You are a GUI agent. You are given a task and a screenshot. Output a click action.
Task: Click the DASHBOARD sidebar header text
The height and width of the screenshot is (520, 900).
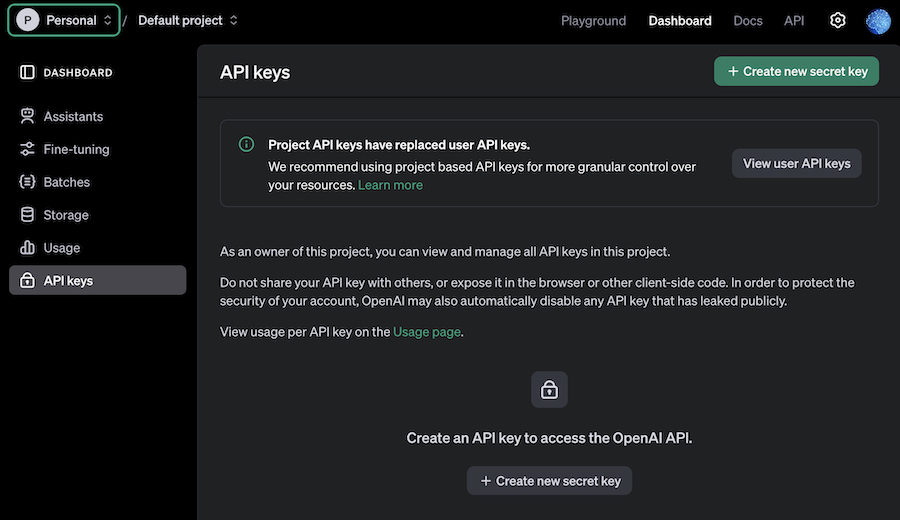78,73
